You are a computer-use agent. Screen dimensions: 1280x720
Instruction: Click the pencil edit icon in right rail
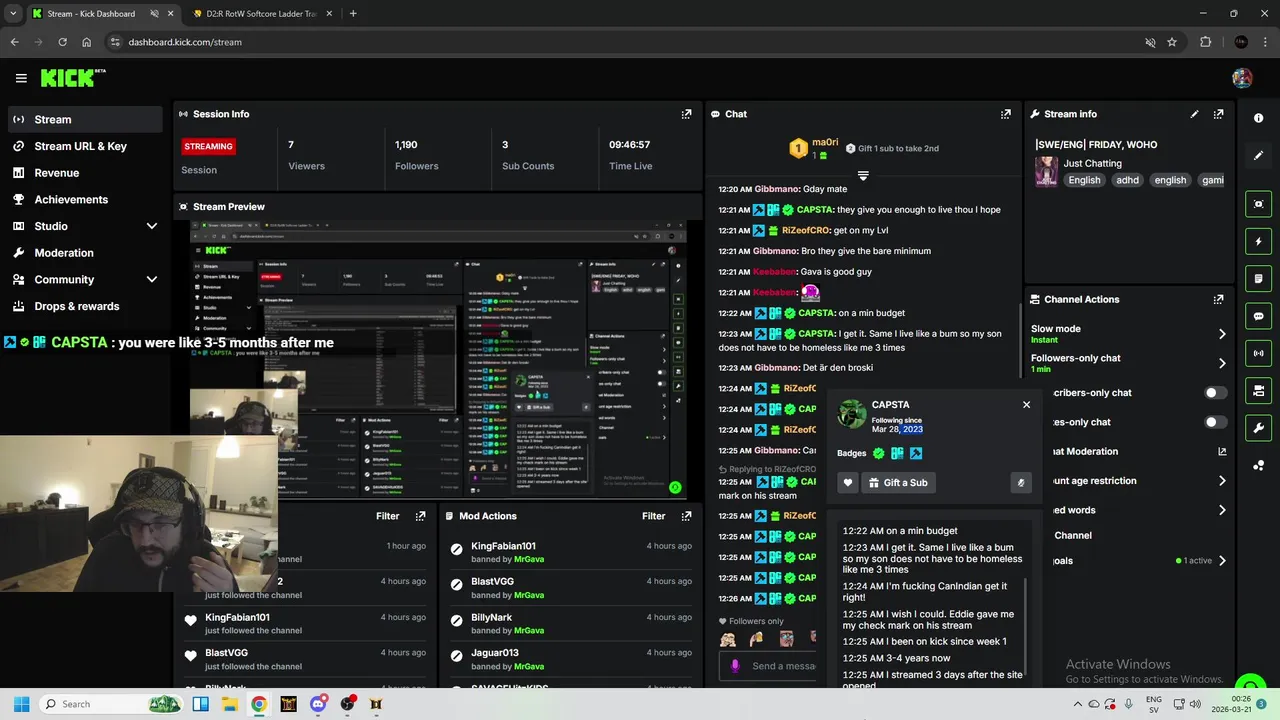(1258, 156)
